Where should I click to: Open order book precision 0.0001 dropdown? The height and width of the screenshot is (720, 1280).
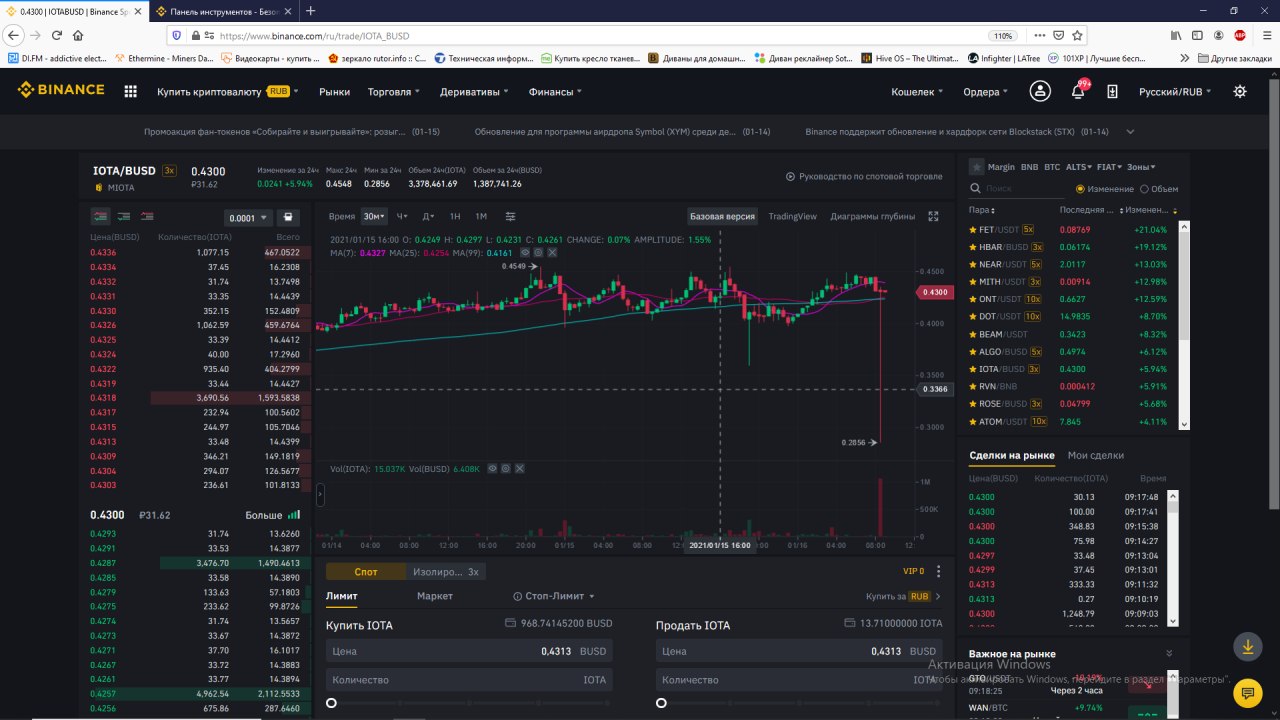point(248,217)
